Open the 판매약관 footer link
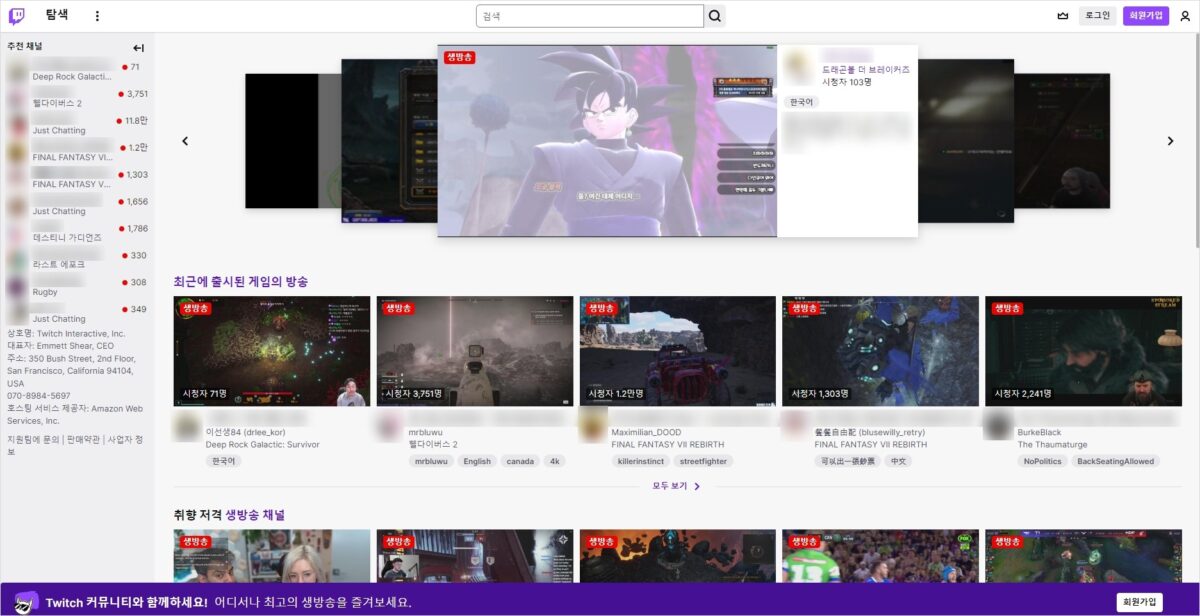 pyautogui.click(x=82, y=439)
